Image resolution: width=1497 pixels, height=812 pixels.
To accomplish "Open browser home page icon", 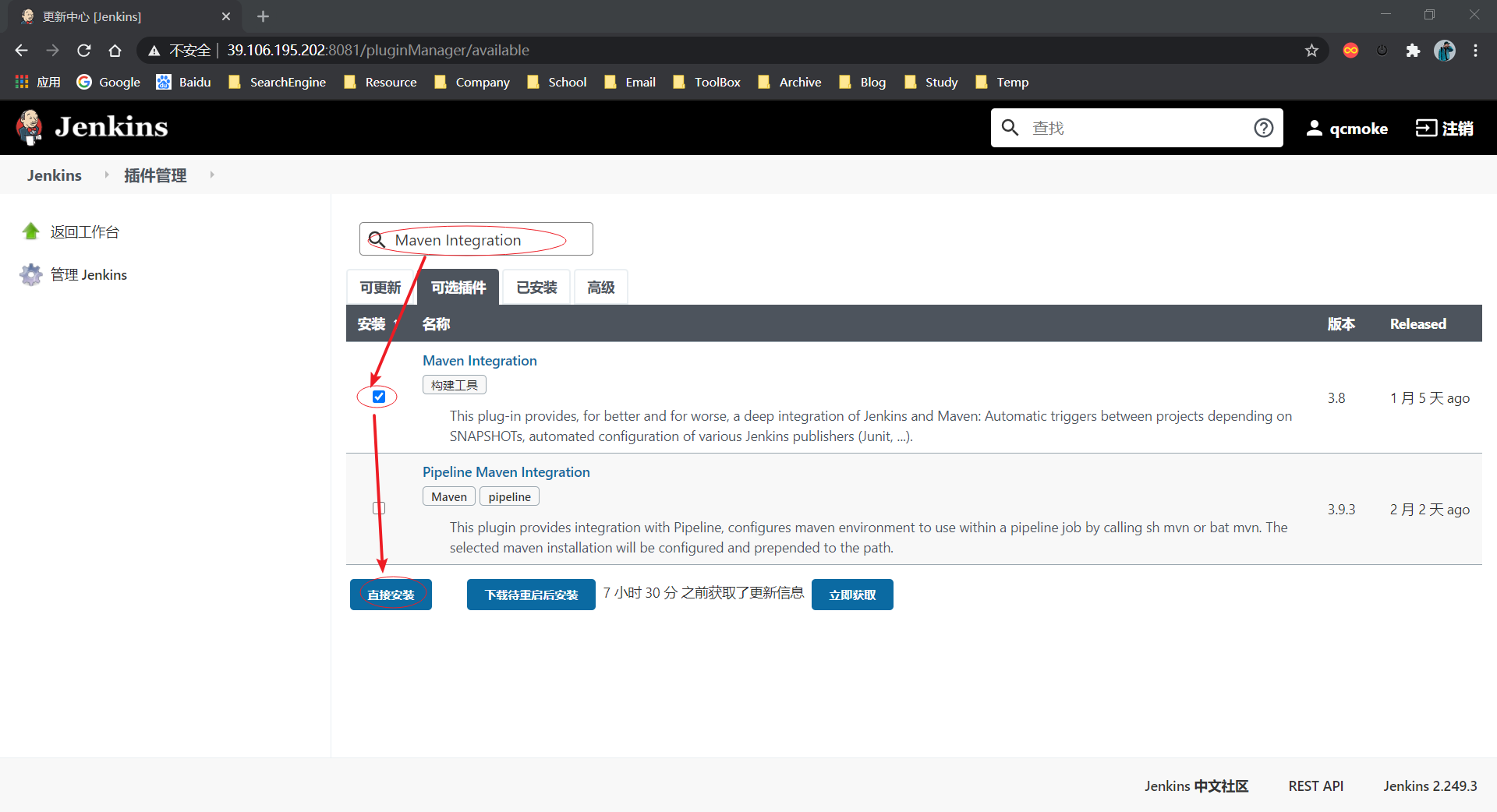I will click(115, 50).
